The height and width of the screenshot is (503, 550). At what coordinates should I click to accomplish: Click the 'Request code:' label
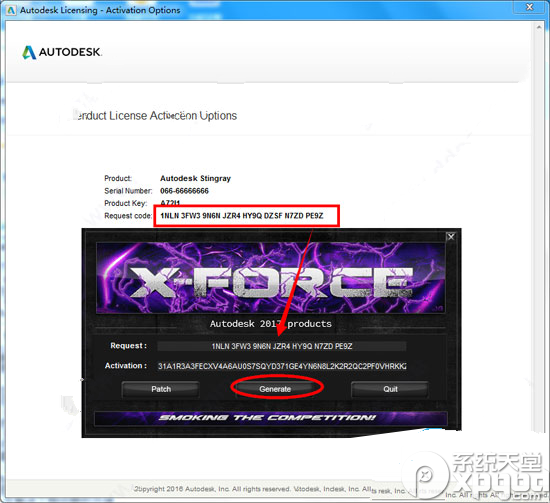click(x=128, y=216)
